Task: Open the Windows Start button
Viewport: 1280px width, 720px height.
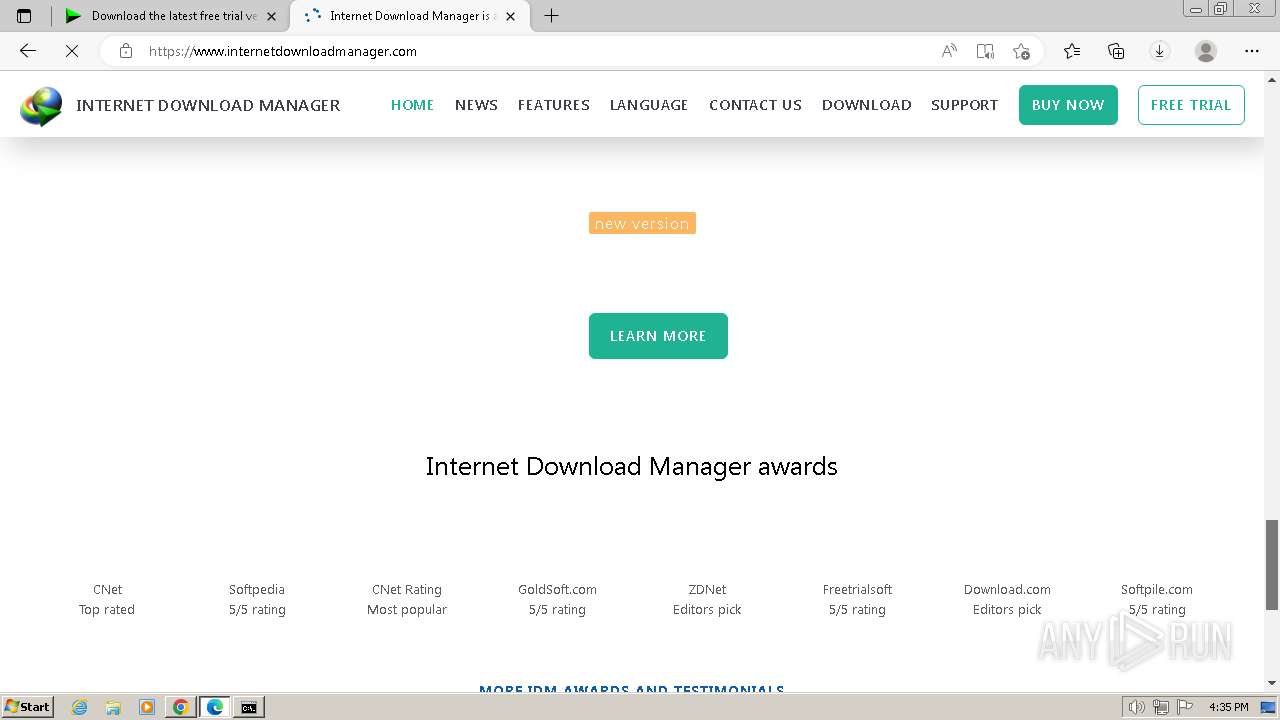Action: coord(27,706)
